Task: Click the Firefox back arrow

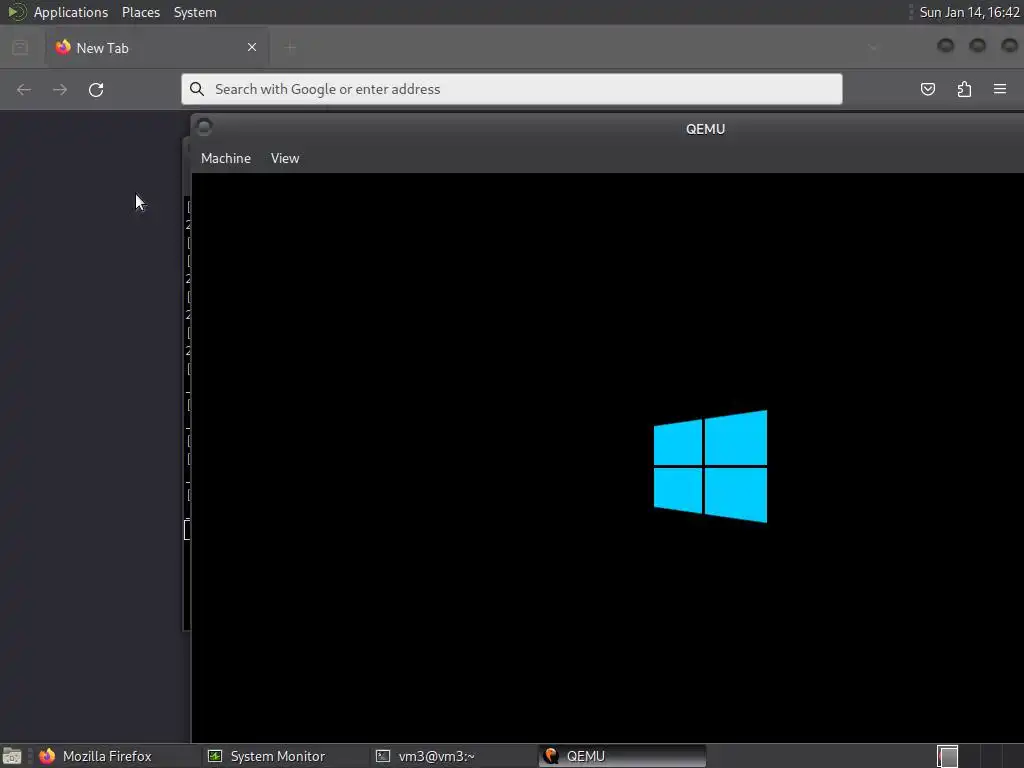Action: pyautogui.click(x=24, y=89)
